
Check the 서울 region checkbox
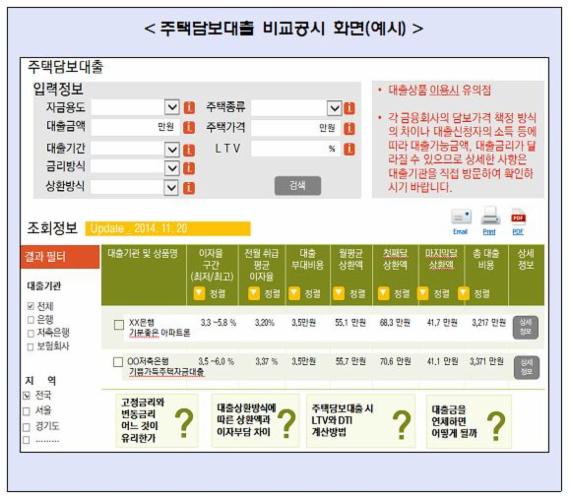click(x=26, y=411)
